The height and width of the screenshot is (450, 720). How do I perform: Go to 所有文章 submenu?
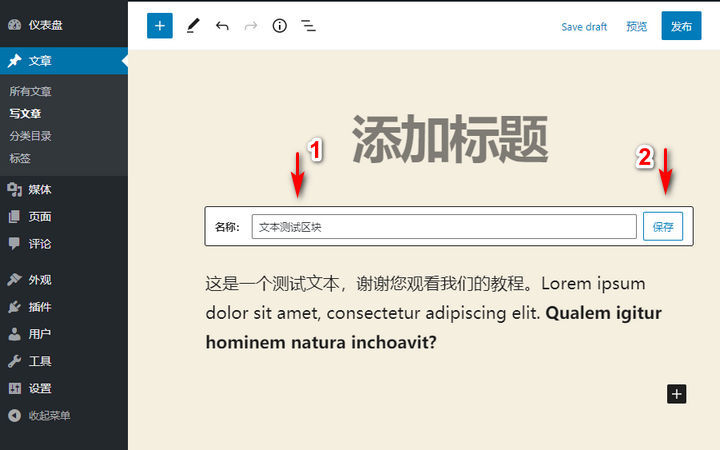30,91
